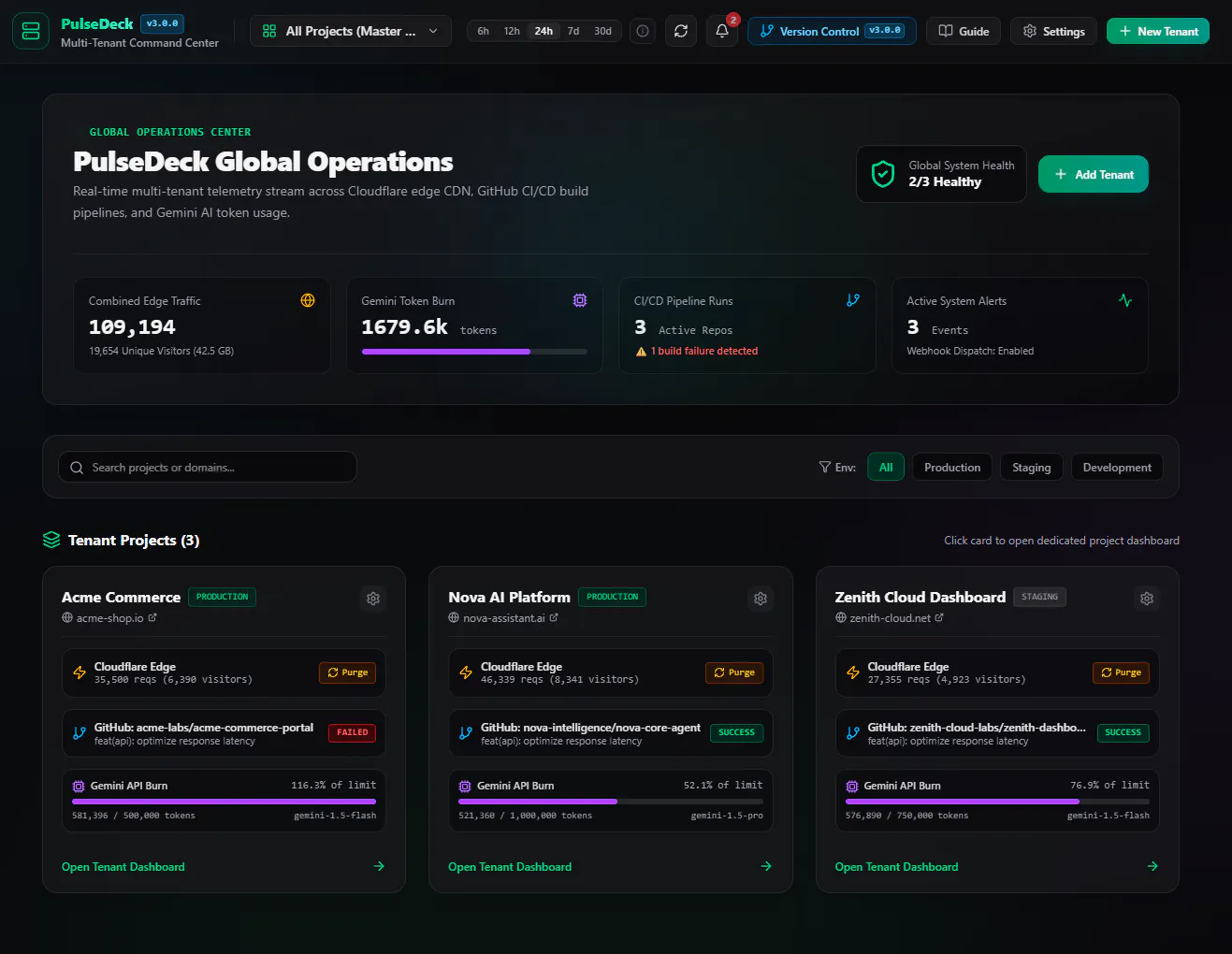
Task: Click external link icon beside acme-shop.io
Action: [x=152, y=617]
